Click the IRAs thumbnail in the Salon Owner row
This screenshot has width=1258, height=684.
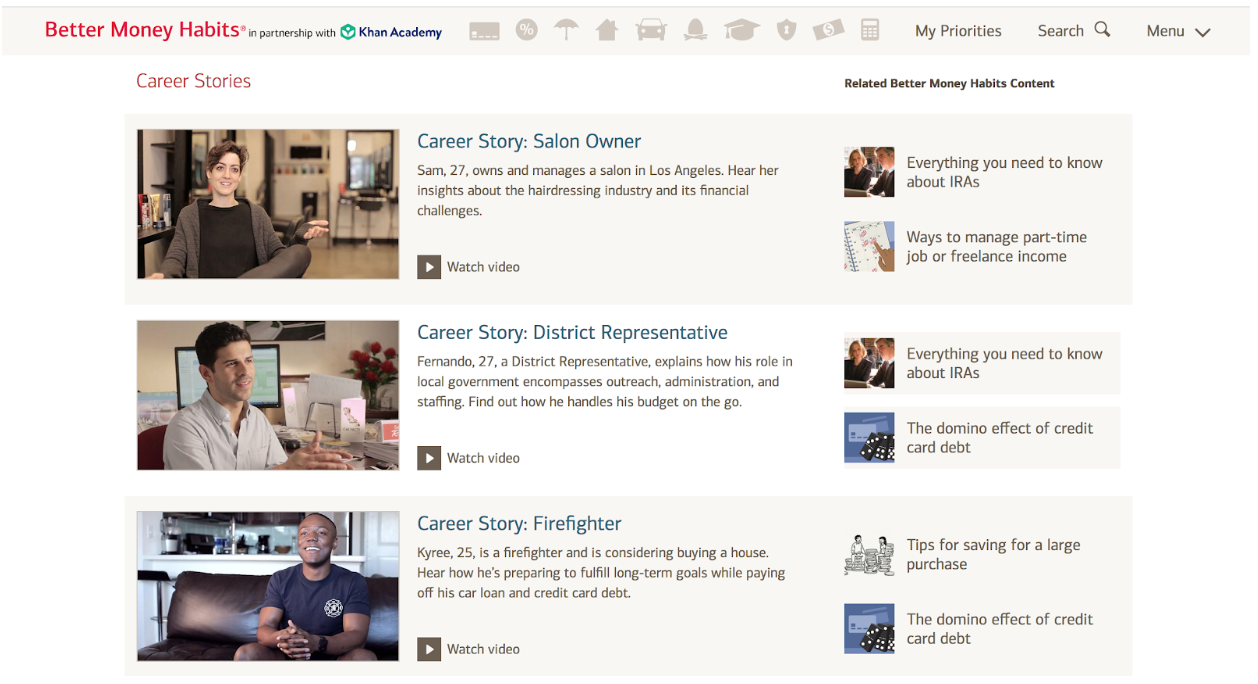tap(869, 172)
